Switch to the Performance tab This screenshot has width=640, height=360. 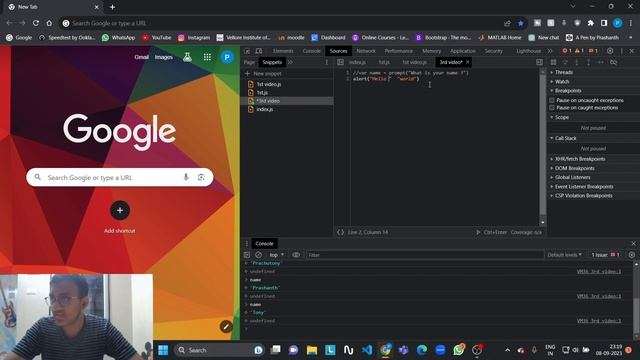399,51
